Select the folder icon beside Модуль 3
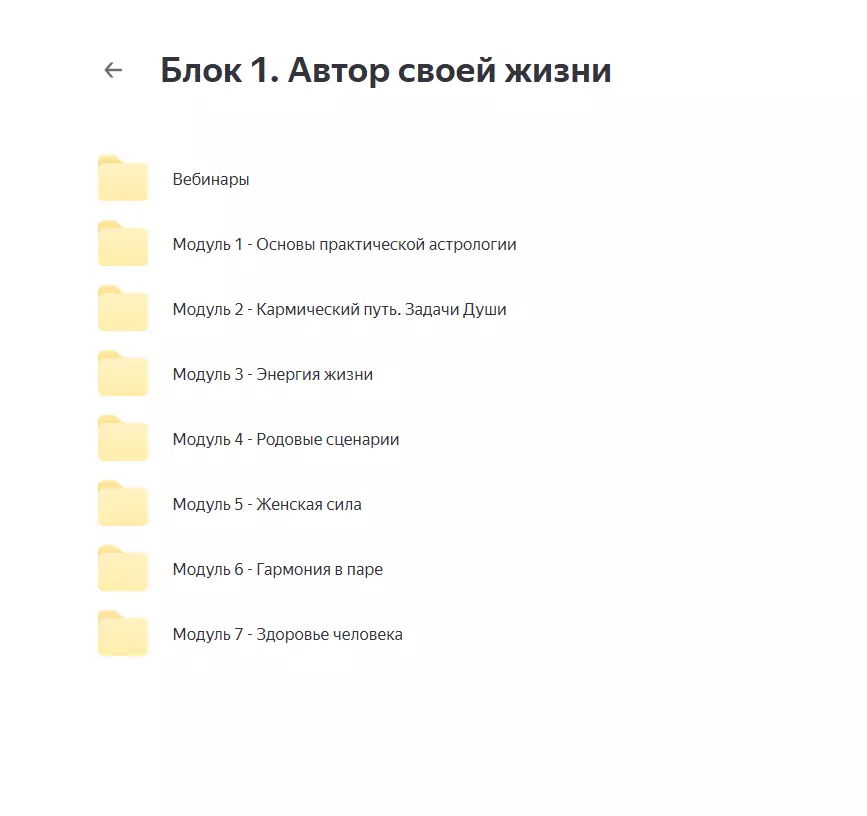Screen dimensions: 867x816 click(122, 374)
